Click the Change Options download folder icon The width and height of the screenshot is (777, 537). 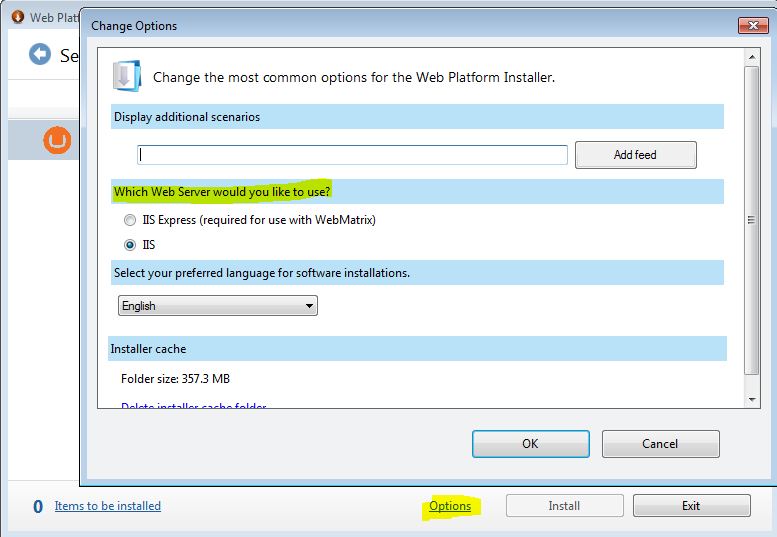[x=127, y=76]
